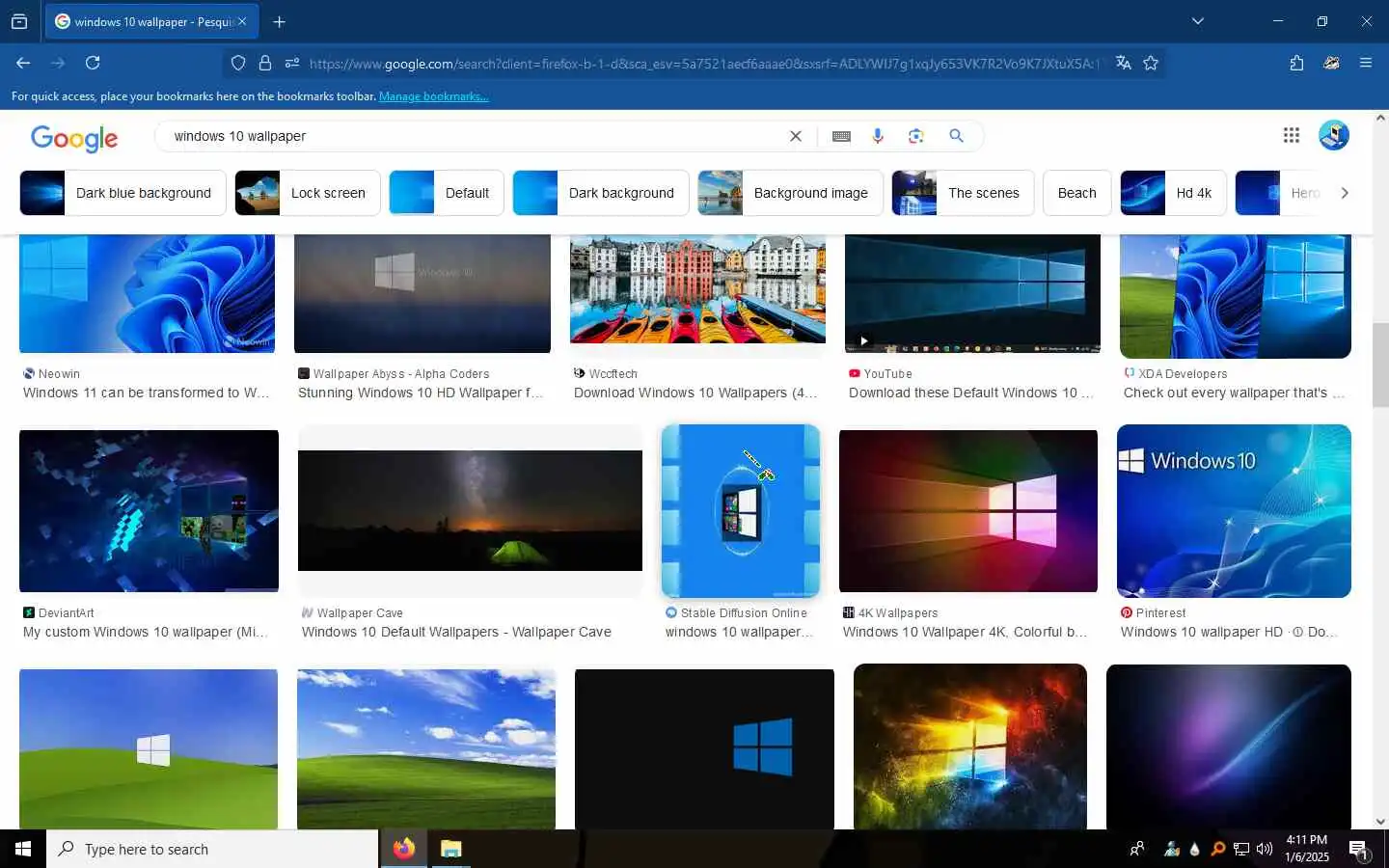View site security padlock info
Image resolution: width=1389 pixels, height=868 pixels.
pos(265,63)
